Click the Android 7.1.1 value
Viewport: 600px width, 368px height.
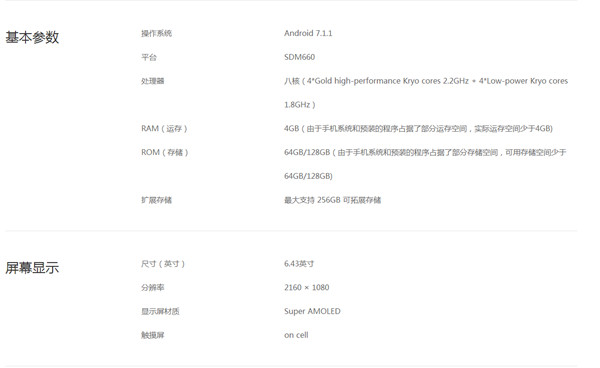coord(308,33)
